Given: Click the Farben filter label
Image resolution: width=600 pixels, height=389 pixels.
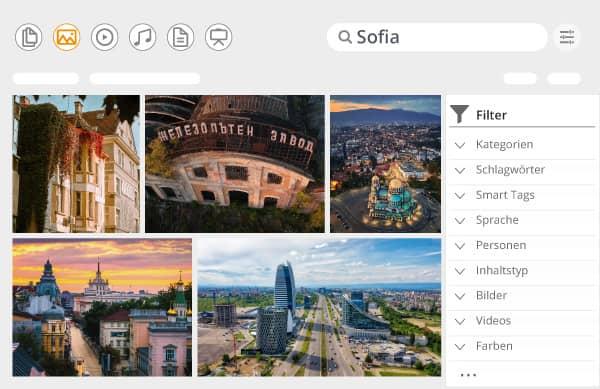Looking at the screenshot, I should [494, 346].
